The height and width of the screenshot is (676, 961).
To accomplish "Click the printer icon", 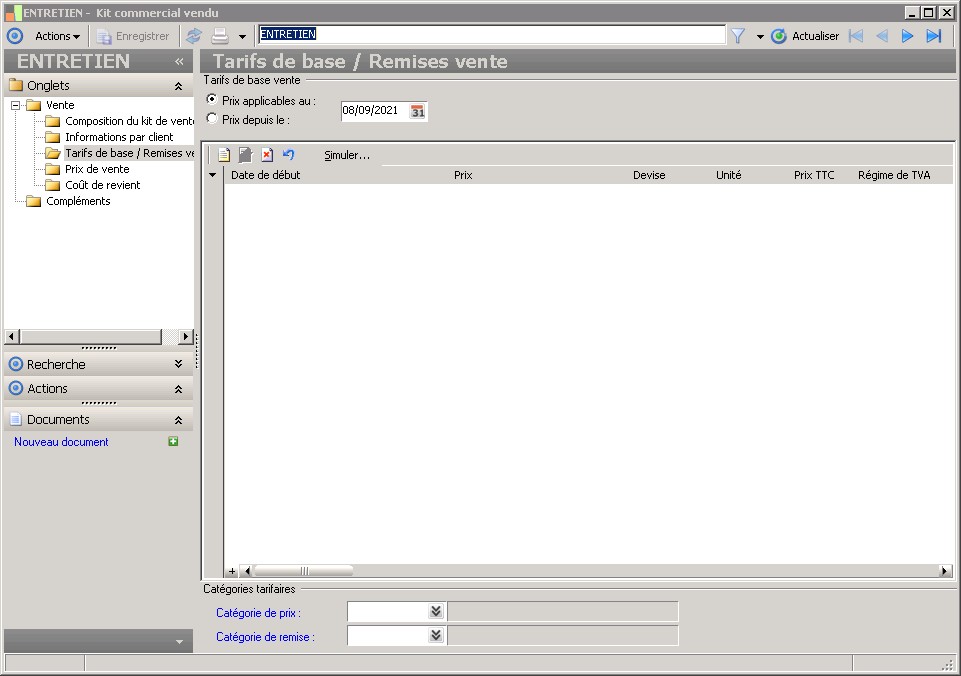I will (x=220, y=36).
